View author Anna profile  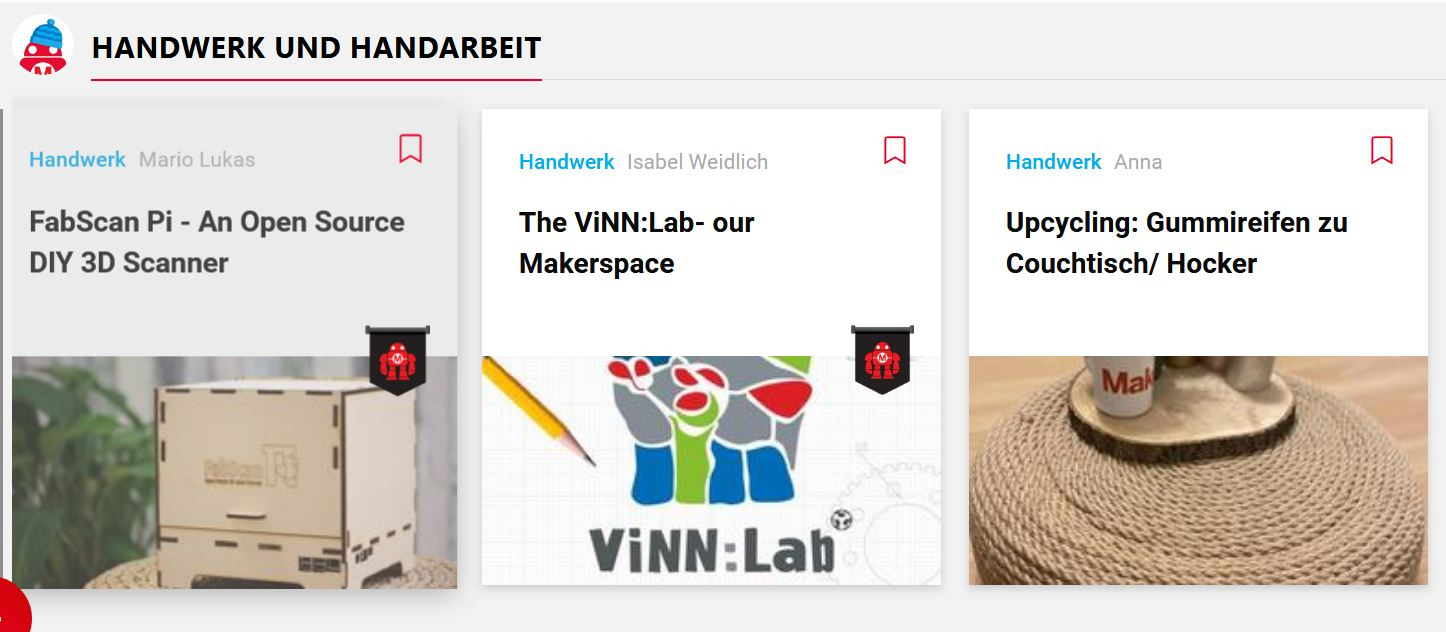(x=1138, y=161)
